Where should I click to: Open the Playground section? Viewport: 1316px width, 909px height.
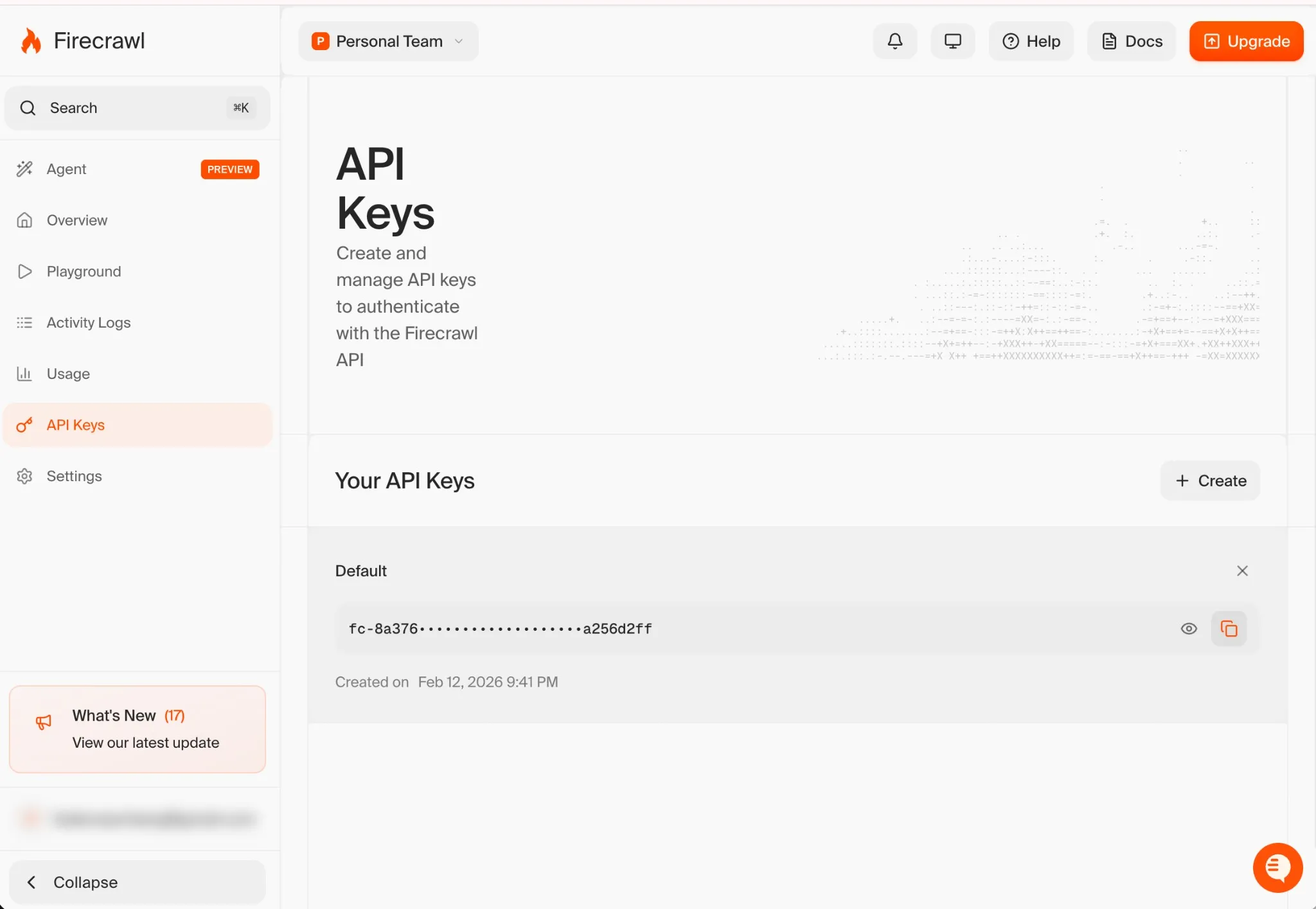(137, 272)
